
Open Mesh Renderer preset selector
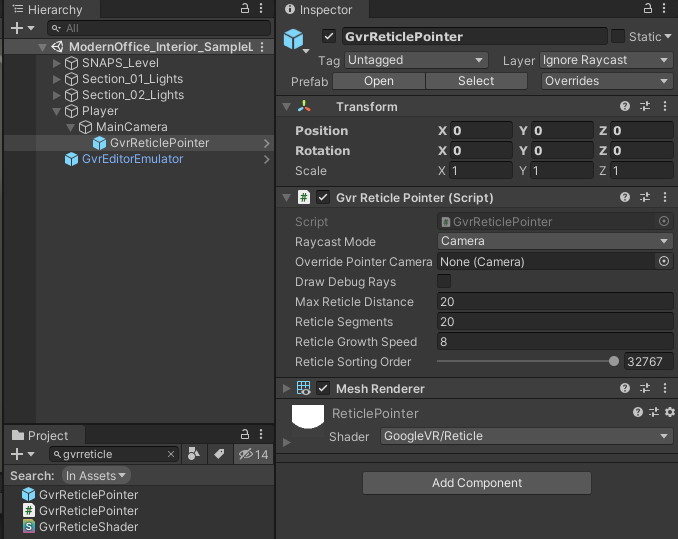coord(645,388)
